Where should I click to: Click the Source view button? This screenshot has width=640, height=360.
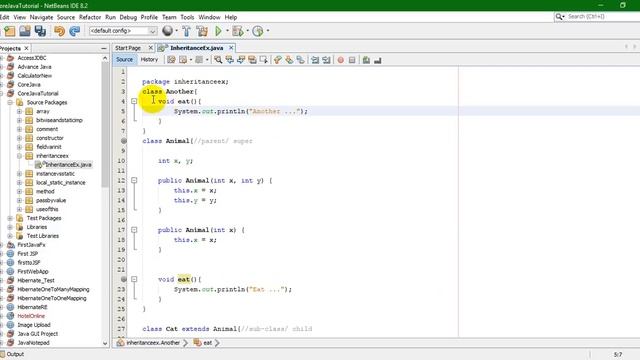click(124, 60)
